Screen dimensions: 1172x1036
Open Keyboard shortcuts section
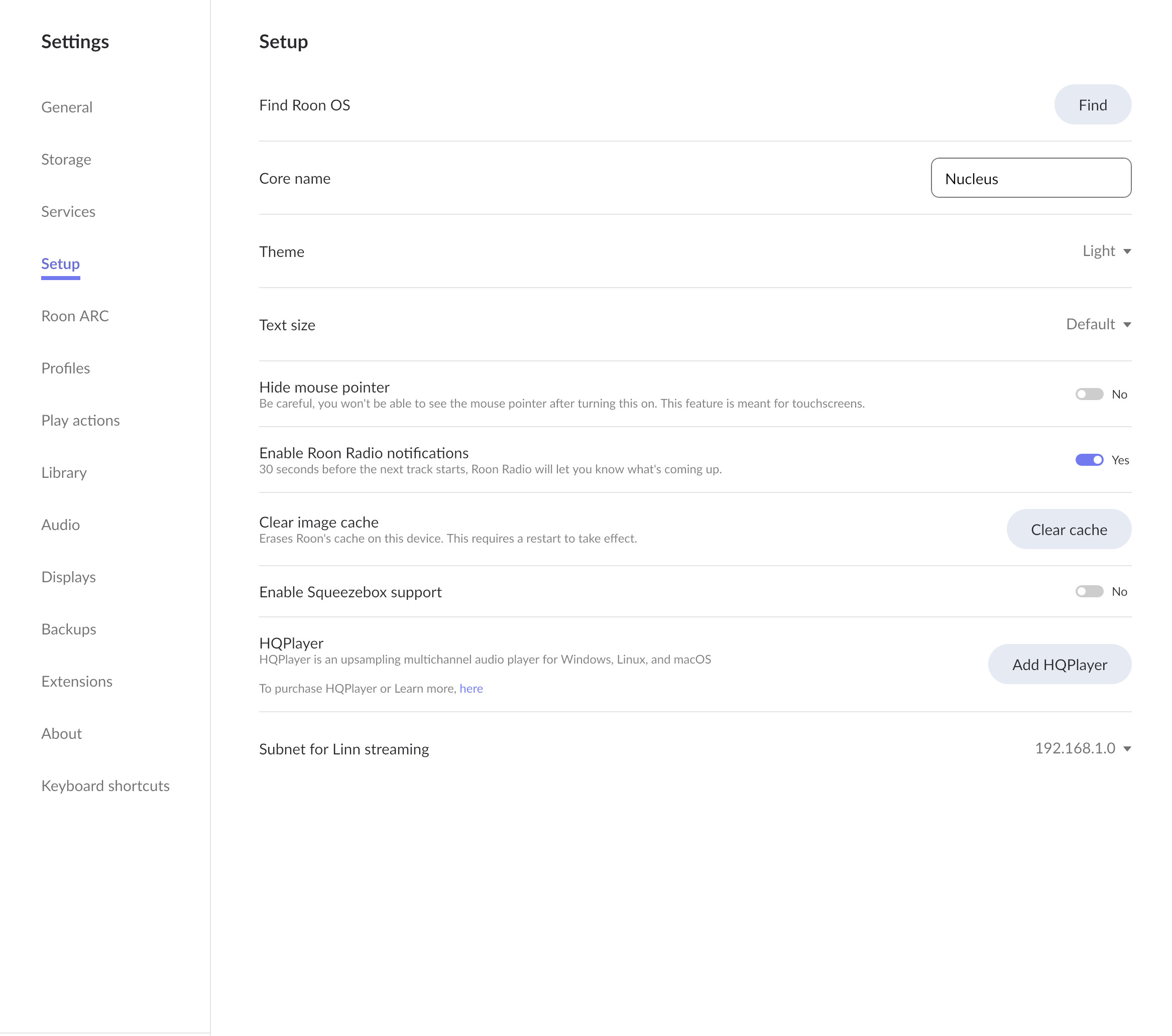105,786
